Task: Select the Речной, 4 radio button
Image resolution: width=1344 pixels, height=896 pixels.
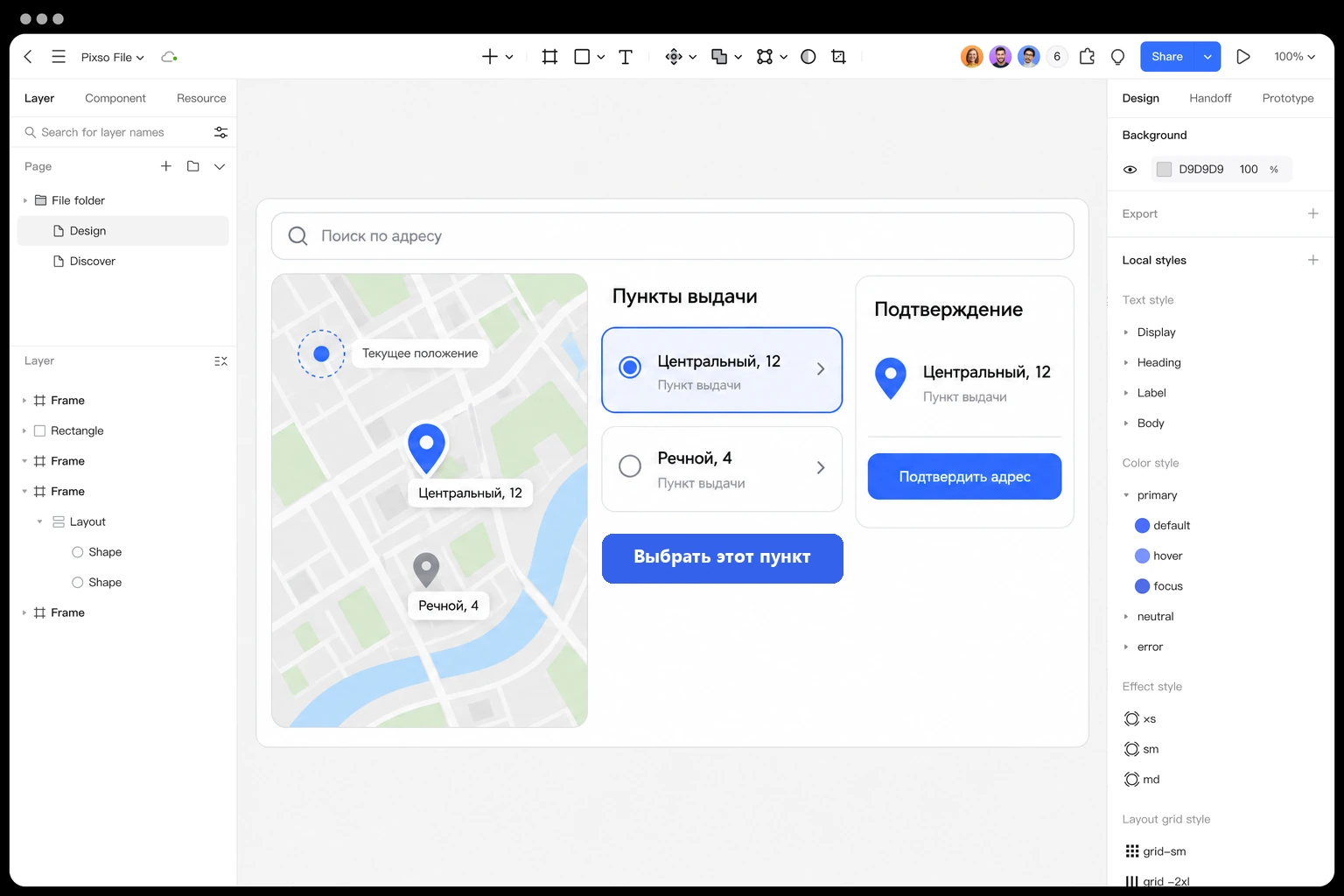Action: tap(630, 466)
